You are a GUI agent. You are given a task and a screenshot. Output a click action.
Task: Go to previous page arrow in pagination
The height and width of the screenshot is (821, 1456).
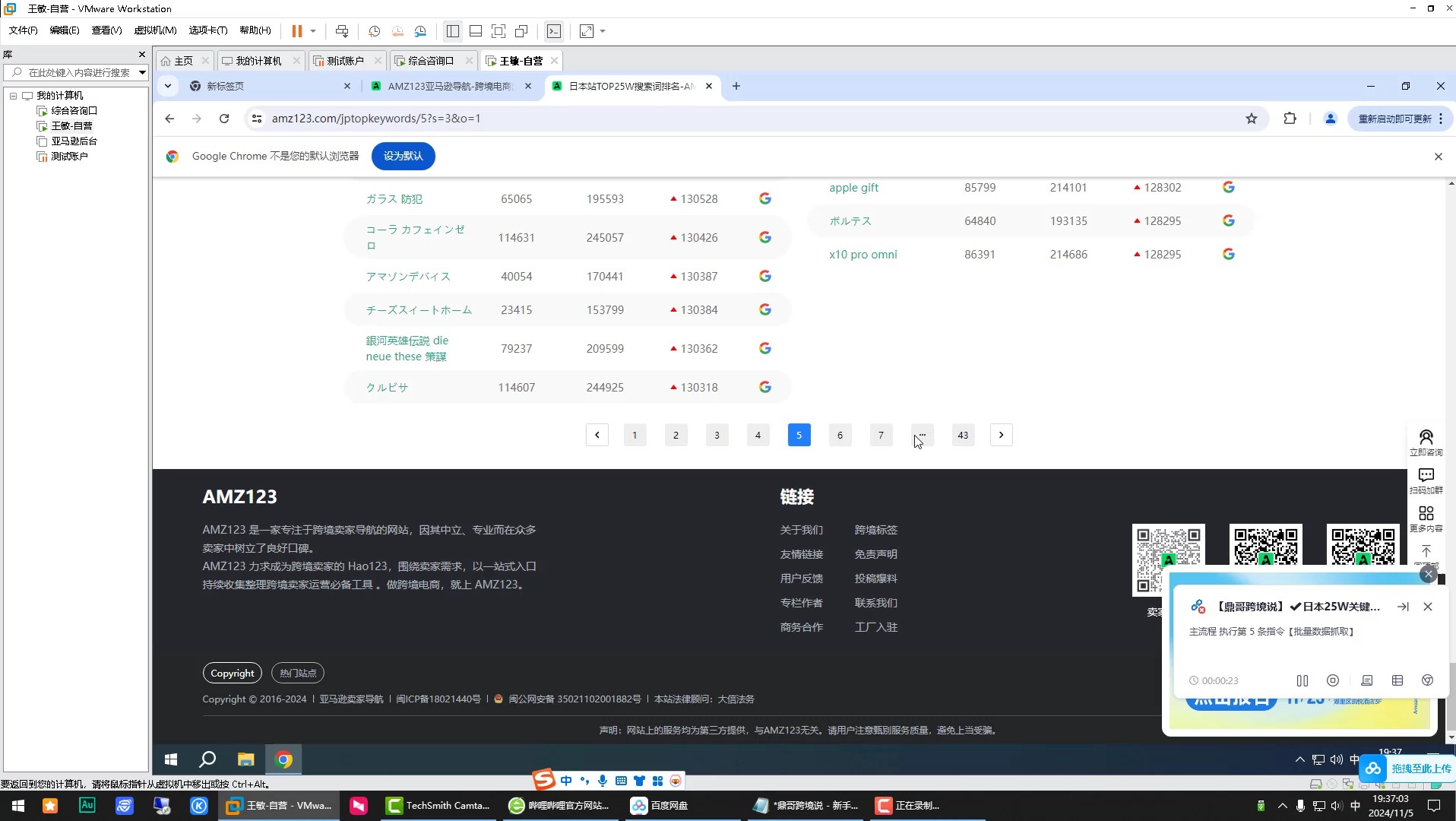(x=597, y=435)
